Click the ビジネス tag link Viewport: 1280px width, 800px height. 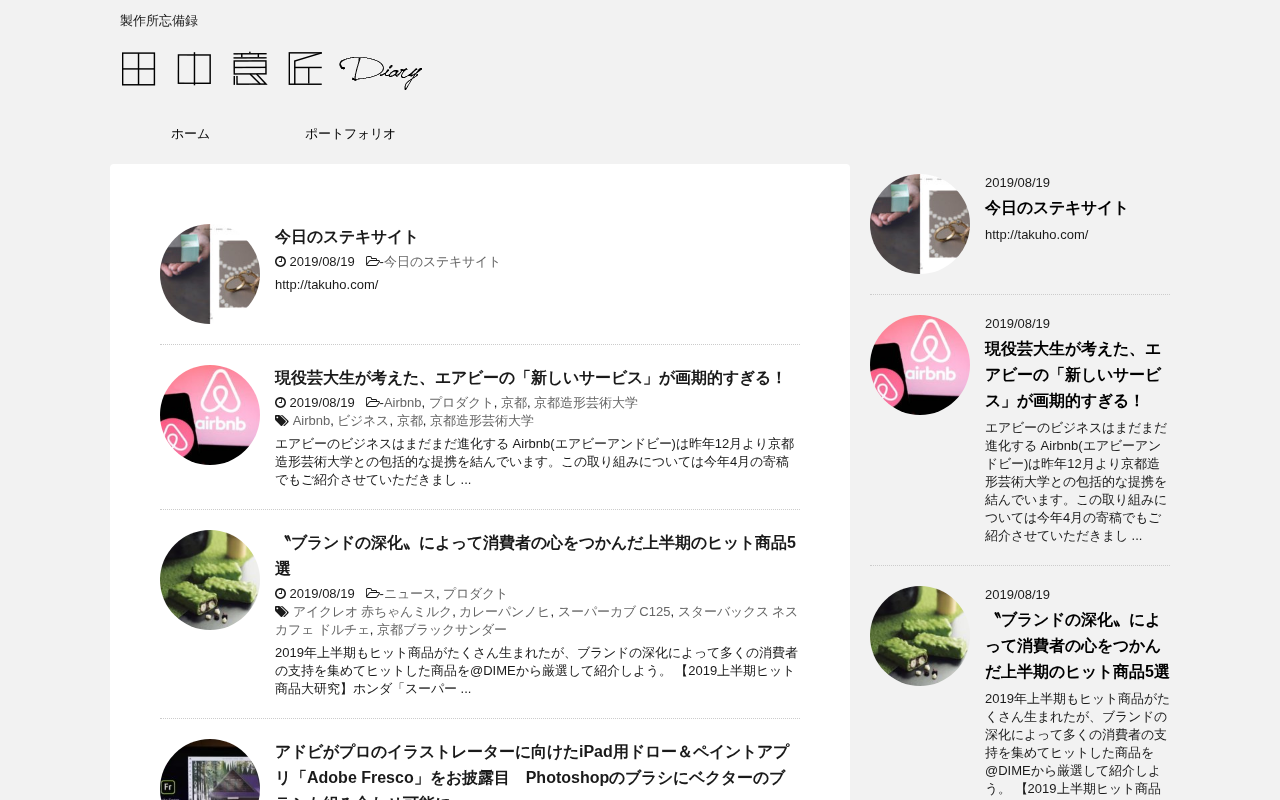363,421
